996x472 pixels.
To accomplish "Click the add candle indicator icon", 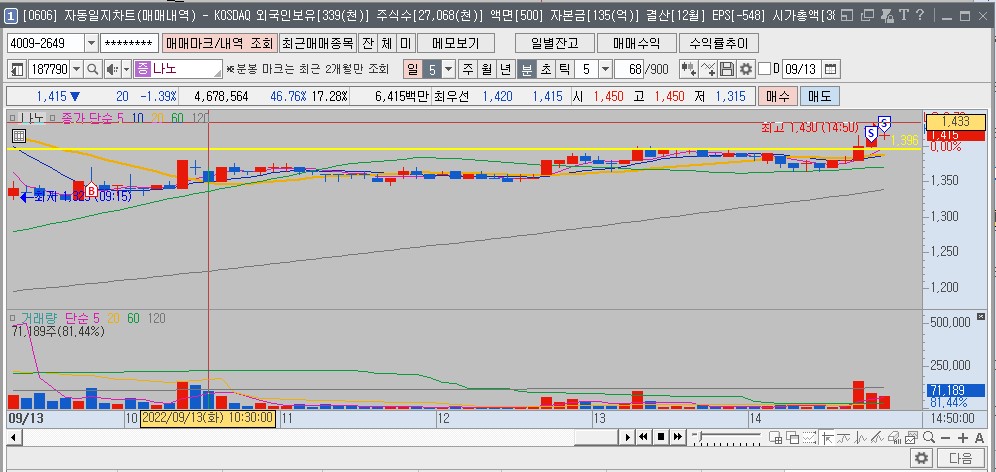I will click(x=688, y=69).
